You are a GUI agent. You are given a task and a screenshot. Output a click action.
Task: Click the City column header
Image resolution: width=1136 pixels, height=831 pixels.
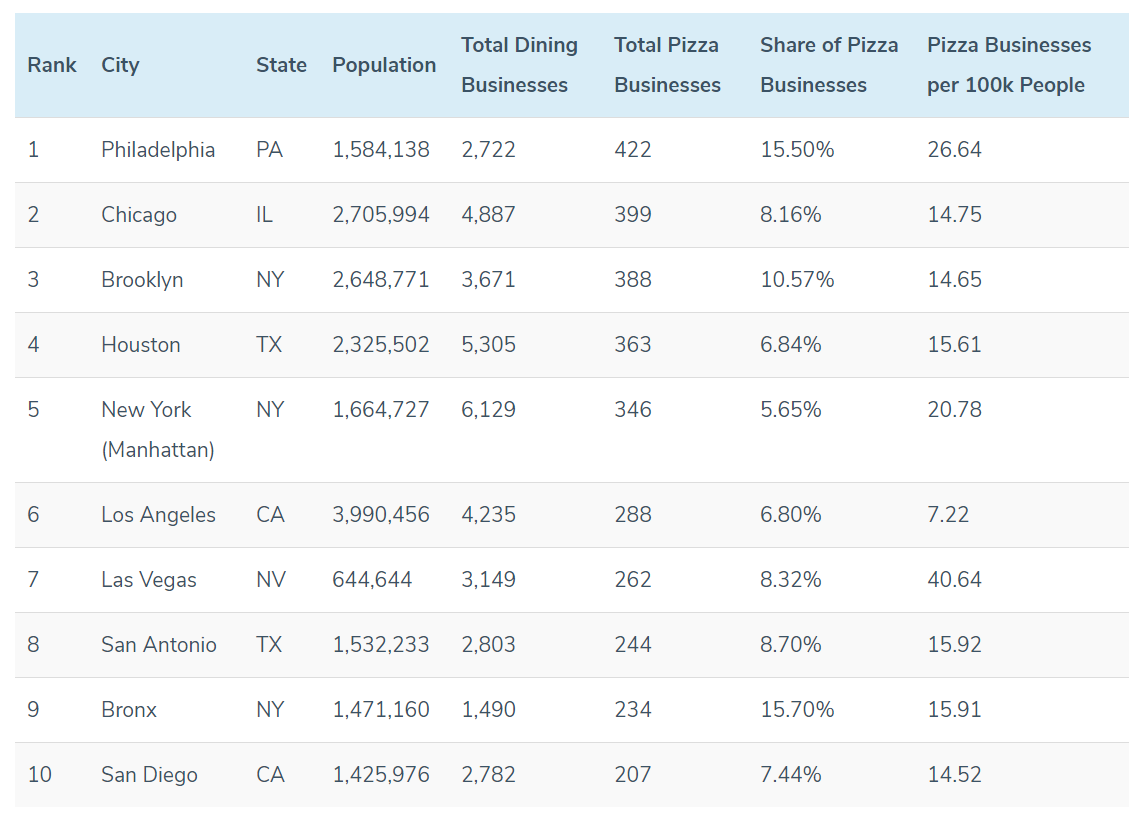point(120,65)
